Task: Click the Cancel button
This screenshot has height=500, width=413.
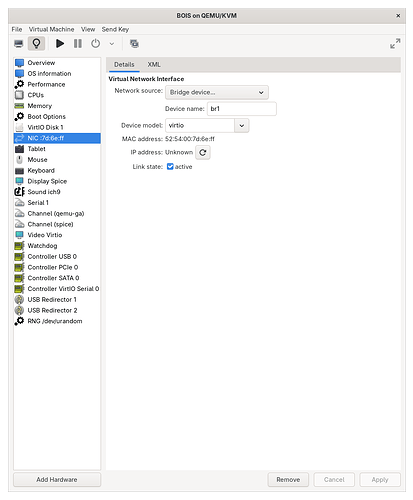Action: tap(334, 480)
